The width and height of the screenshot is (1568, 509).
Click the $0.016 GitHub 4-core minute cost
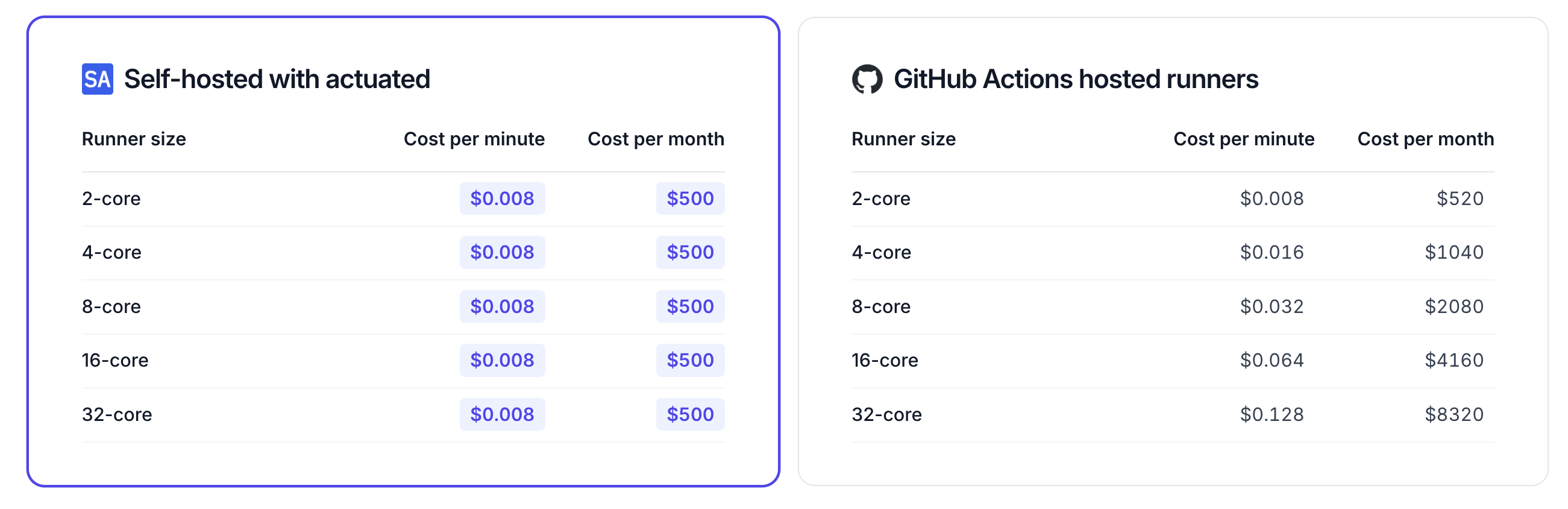coord(1272,252)
